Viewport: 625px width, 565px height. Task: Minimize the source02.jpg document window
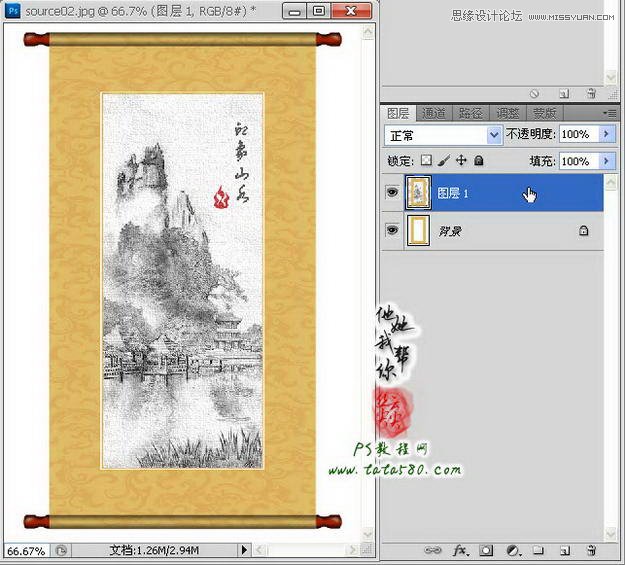[x=295, y=11]
